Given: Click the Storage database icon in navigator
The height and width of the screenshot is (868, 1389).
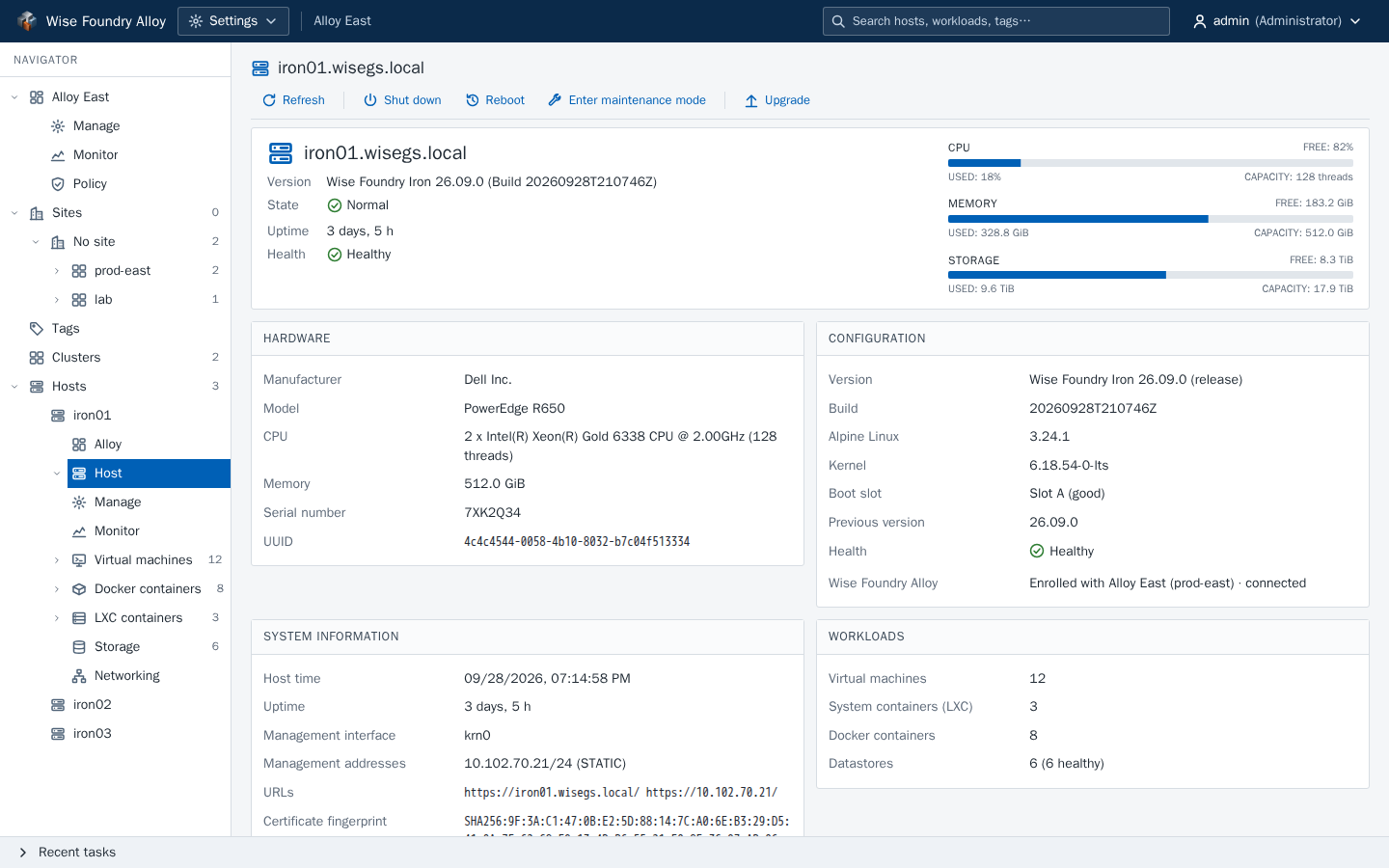Looking at the screenshot, I should pos(79,647).
